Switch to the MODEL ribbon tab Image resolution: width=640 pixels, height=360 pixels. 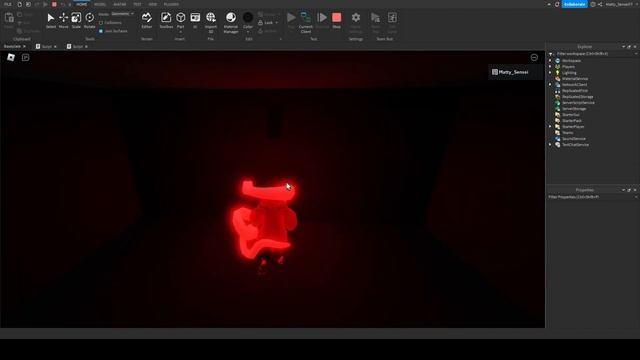(100, 4)
